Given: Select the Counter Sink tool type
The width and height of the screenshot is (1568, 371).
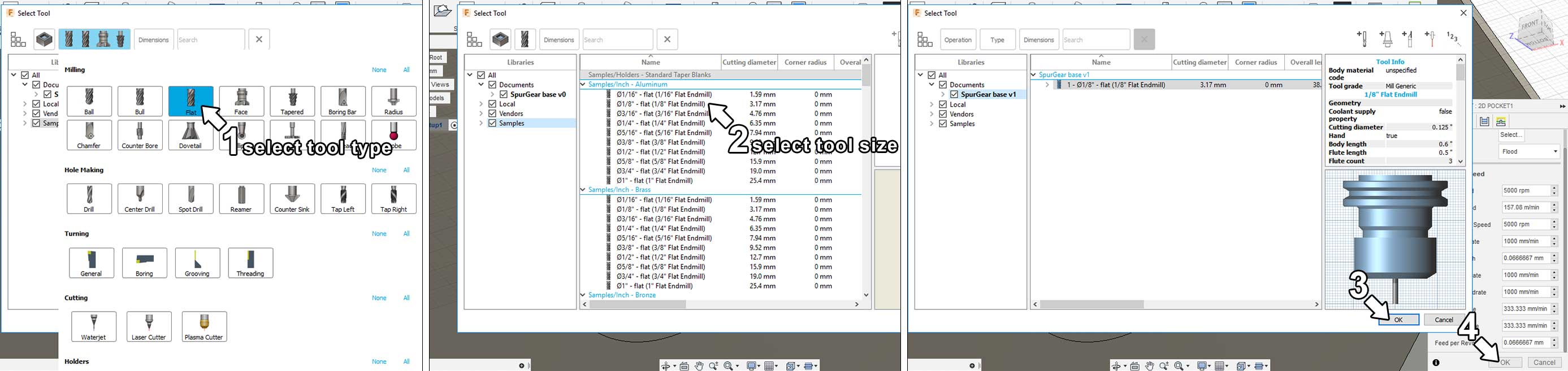Looking at the screenshot, I should (292, 199).
